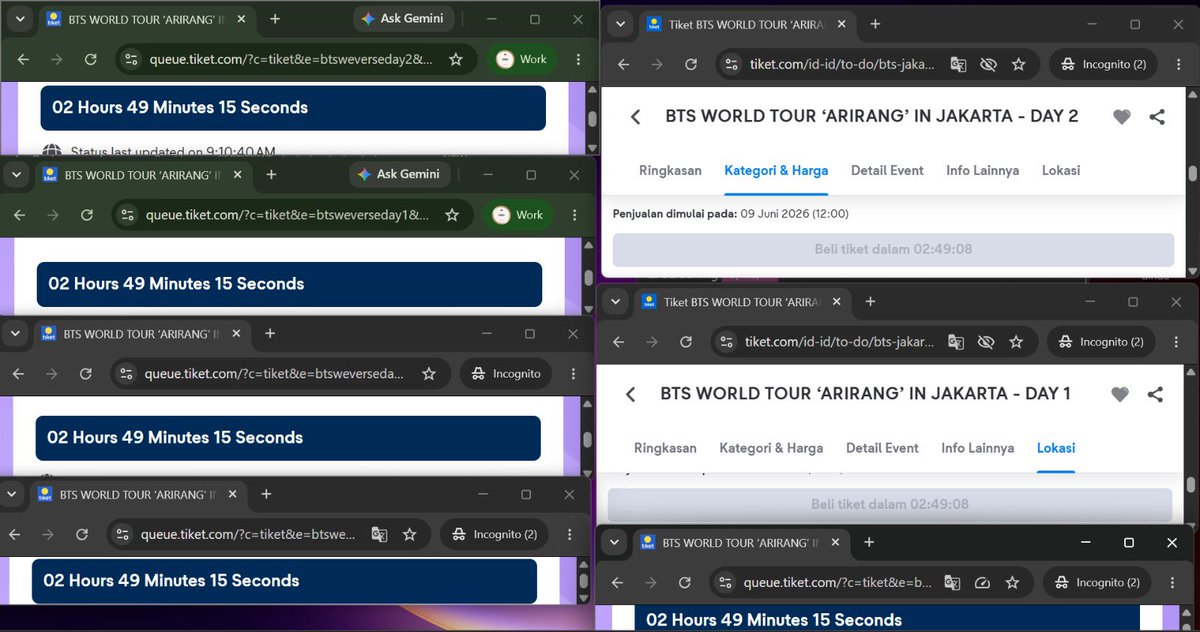Go back from the Day 1 event page arrow

[x=630, y=395]
